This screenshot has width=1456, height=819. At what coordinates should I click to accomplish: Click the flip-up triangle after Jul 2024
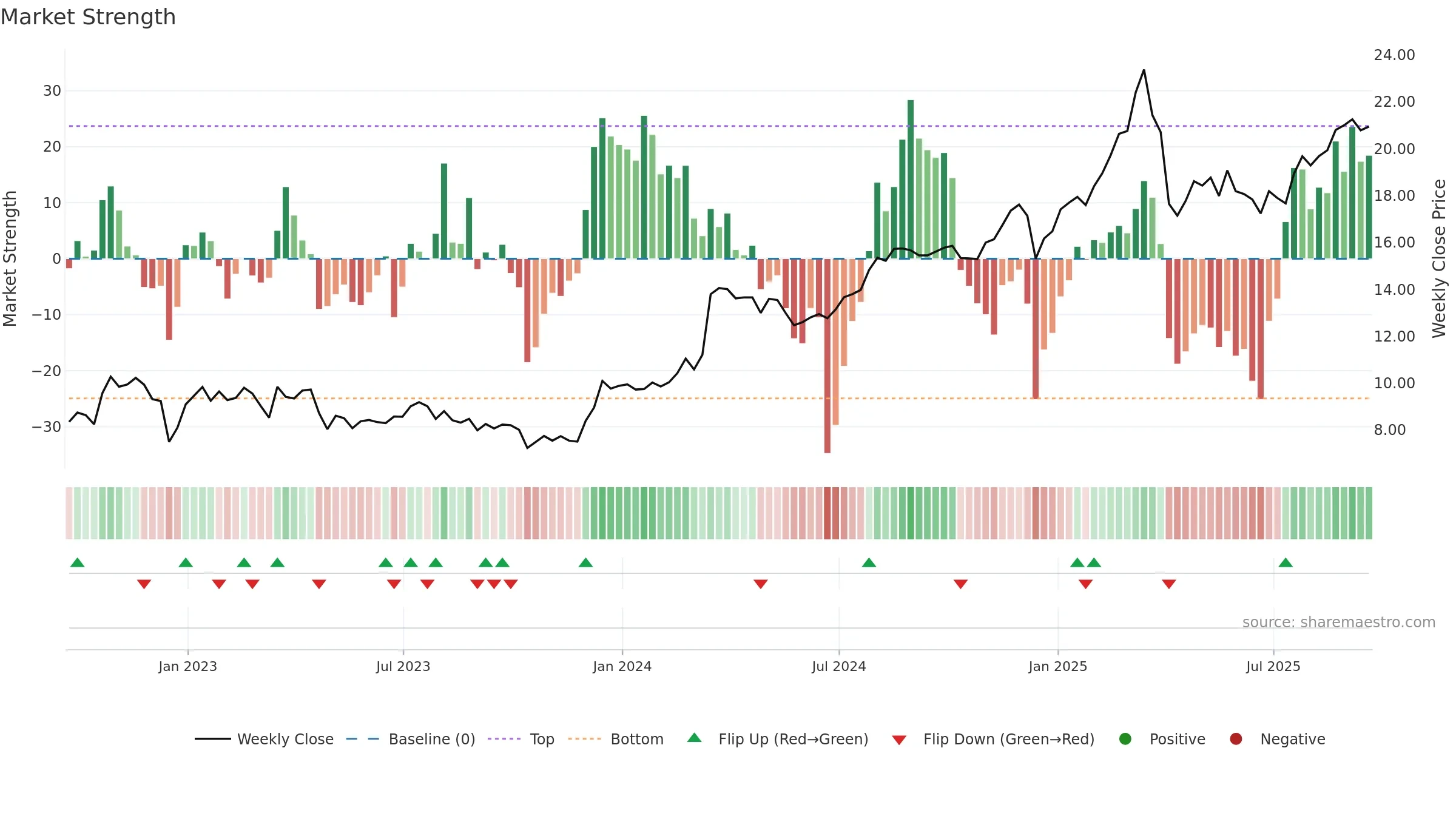[869, 563]
